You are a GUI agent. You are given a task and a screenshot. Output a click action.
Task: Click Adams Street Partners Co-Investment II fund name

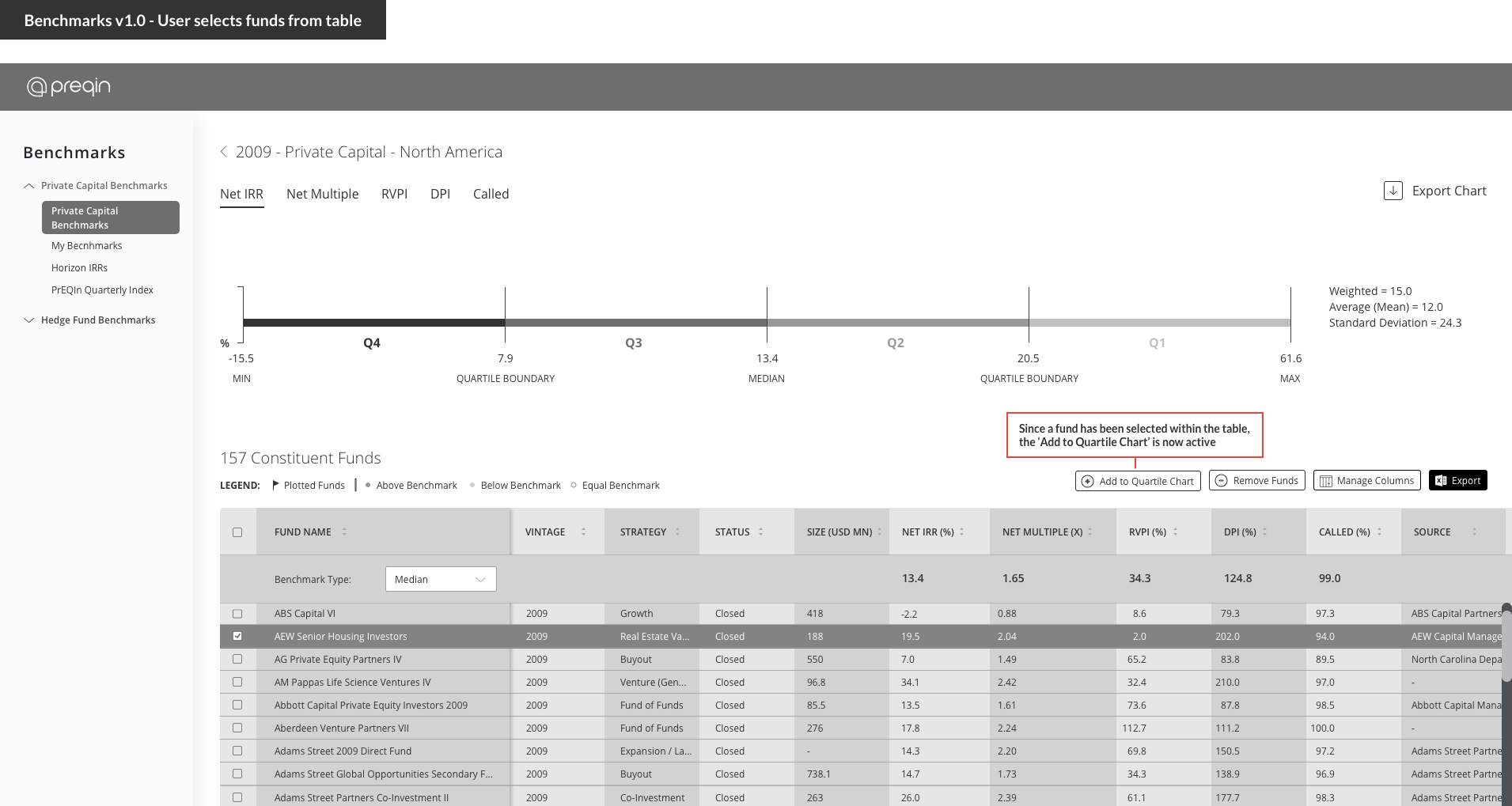[x=362, y=797]
